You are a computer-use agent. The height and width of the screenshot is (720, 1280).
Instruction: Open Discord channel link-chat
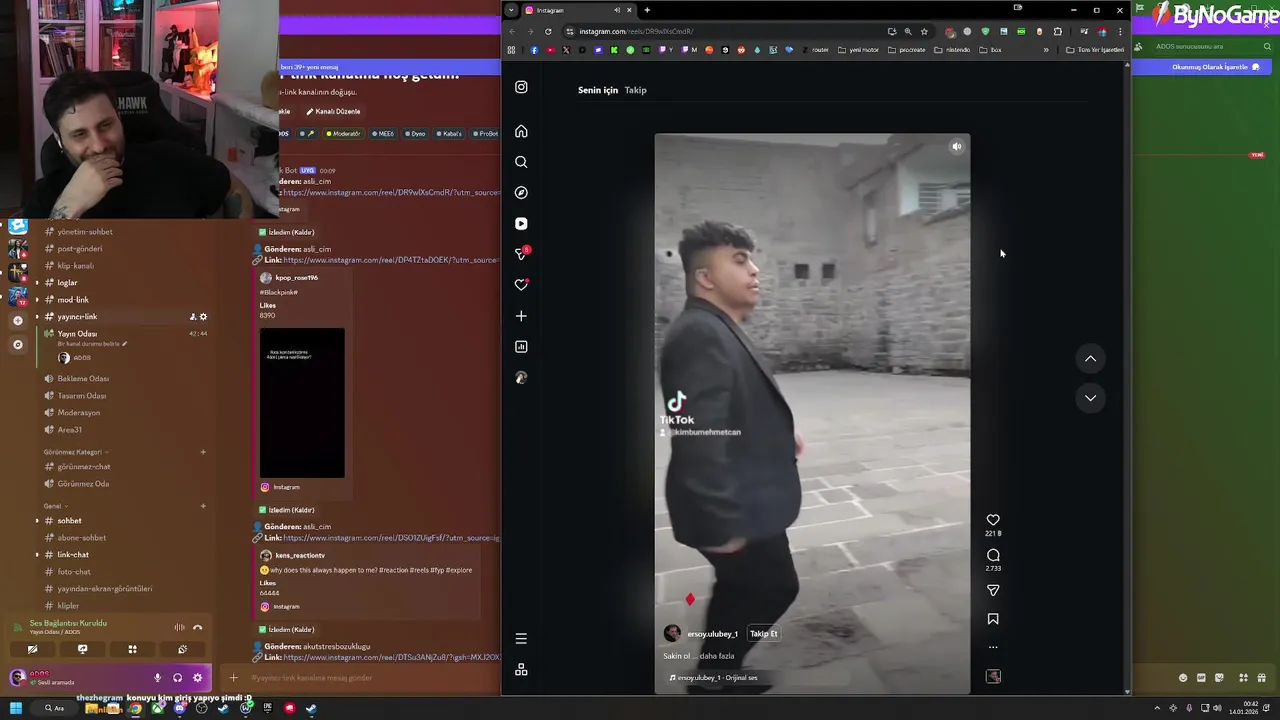[73, 555]
